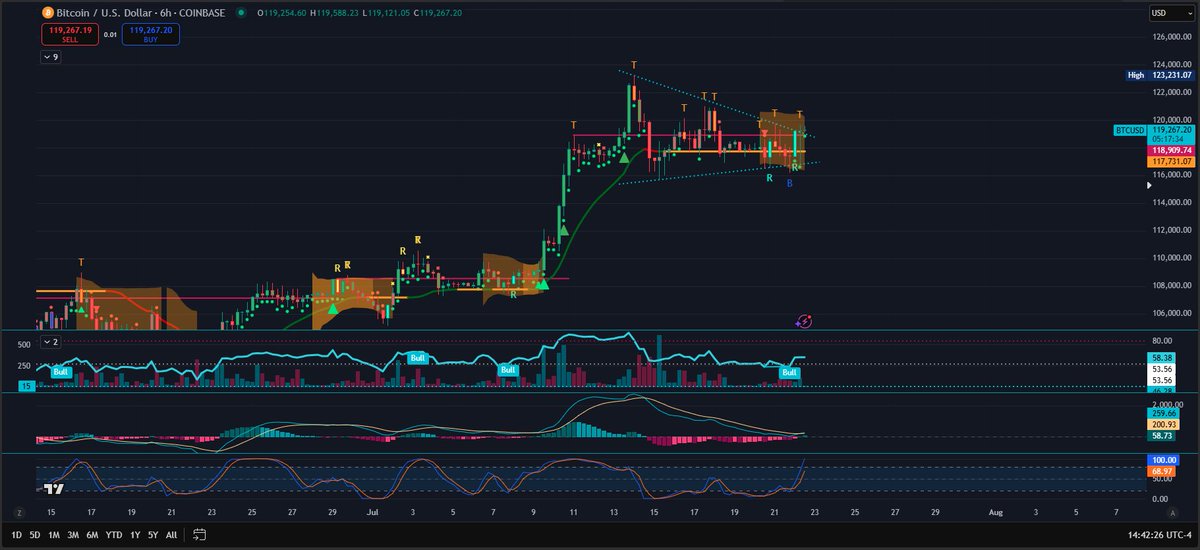The width and height of the screenshot is (1200, 550).
Task: Click the 200.93 signal value label
Action: [1163, 424]
